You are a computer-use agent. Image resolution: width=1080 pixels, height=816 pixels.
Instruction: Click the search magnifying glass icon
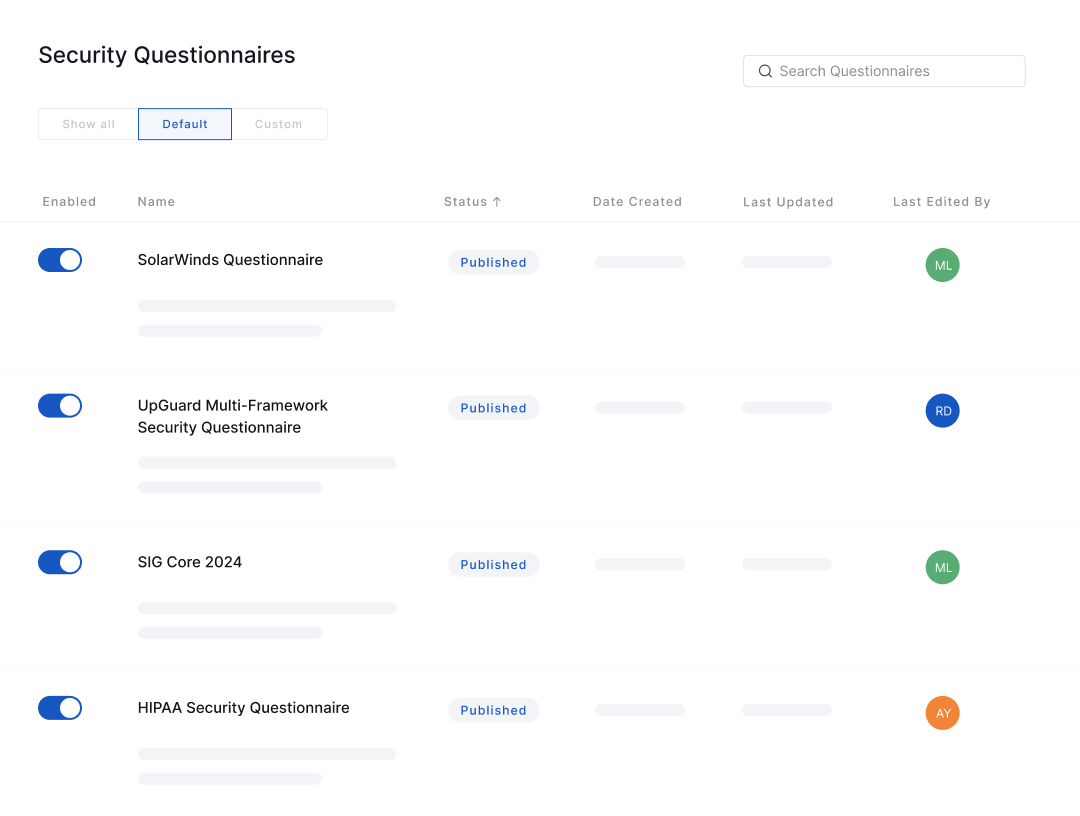pyautogui.click(x=765, y=71)
